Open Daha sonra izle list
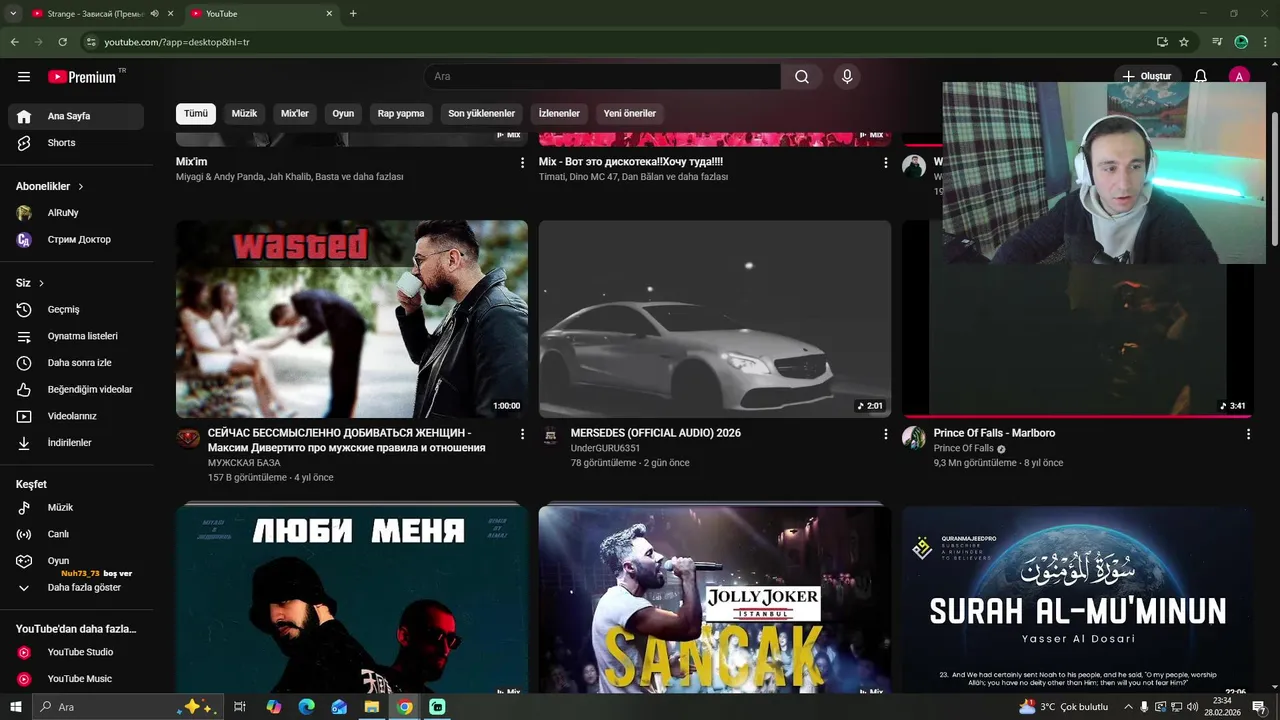 click(x=76, y=363)
